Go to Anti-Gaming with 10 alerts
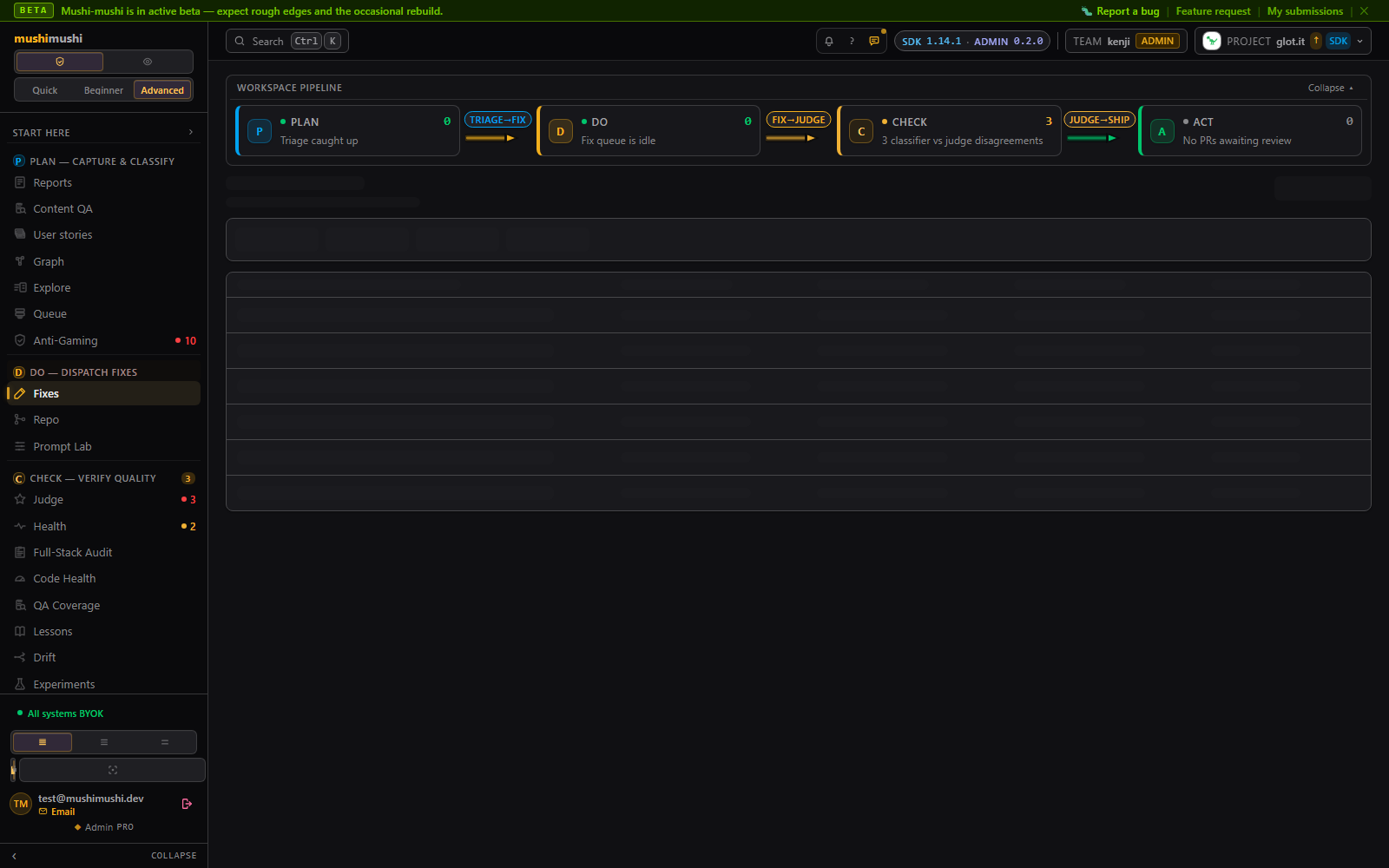The width and height of the screenshot is (1389, 868). click(x=103, y=340)
